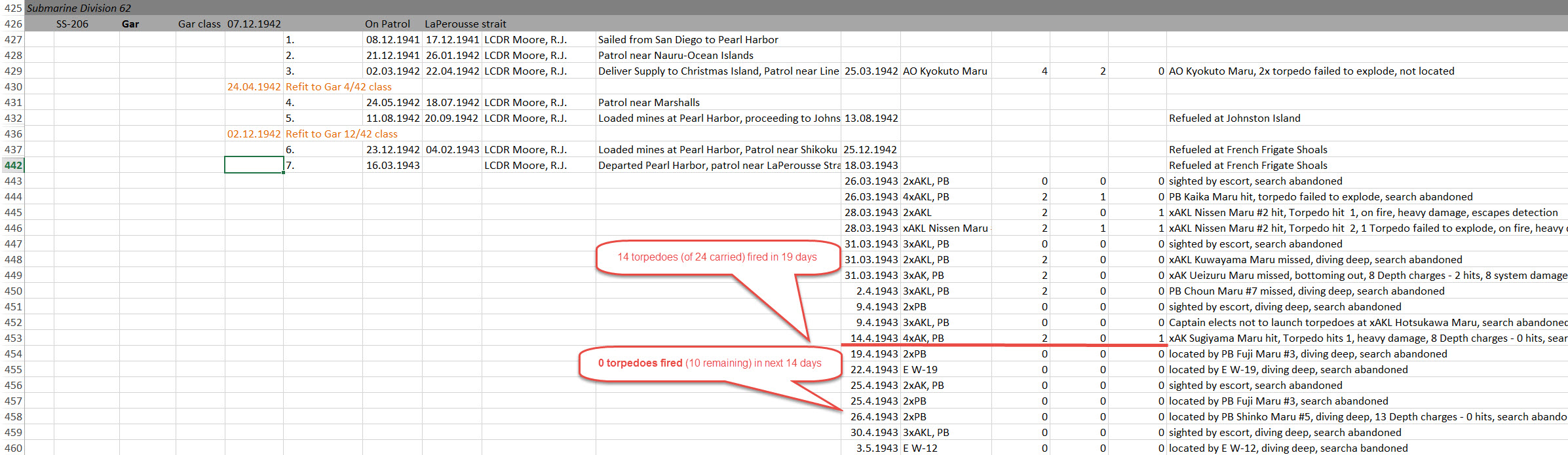Select the 'xAKL Nissen Maru' target cell in row 446
The image size is (1568, 455).
point(946,228)
